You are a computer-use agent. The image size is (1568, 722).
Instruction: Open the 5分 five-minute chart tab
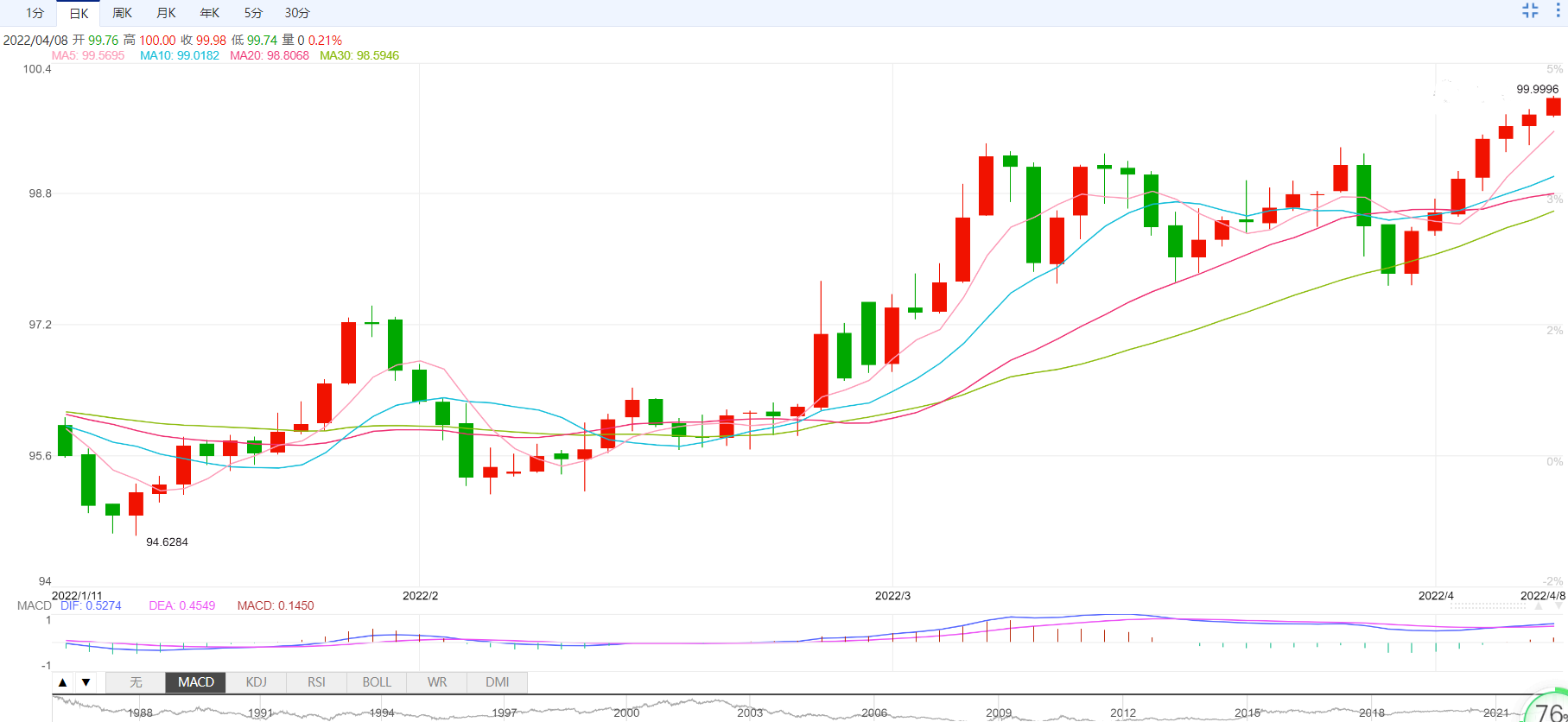253,13
